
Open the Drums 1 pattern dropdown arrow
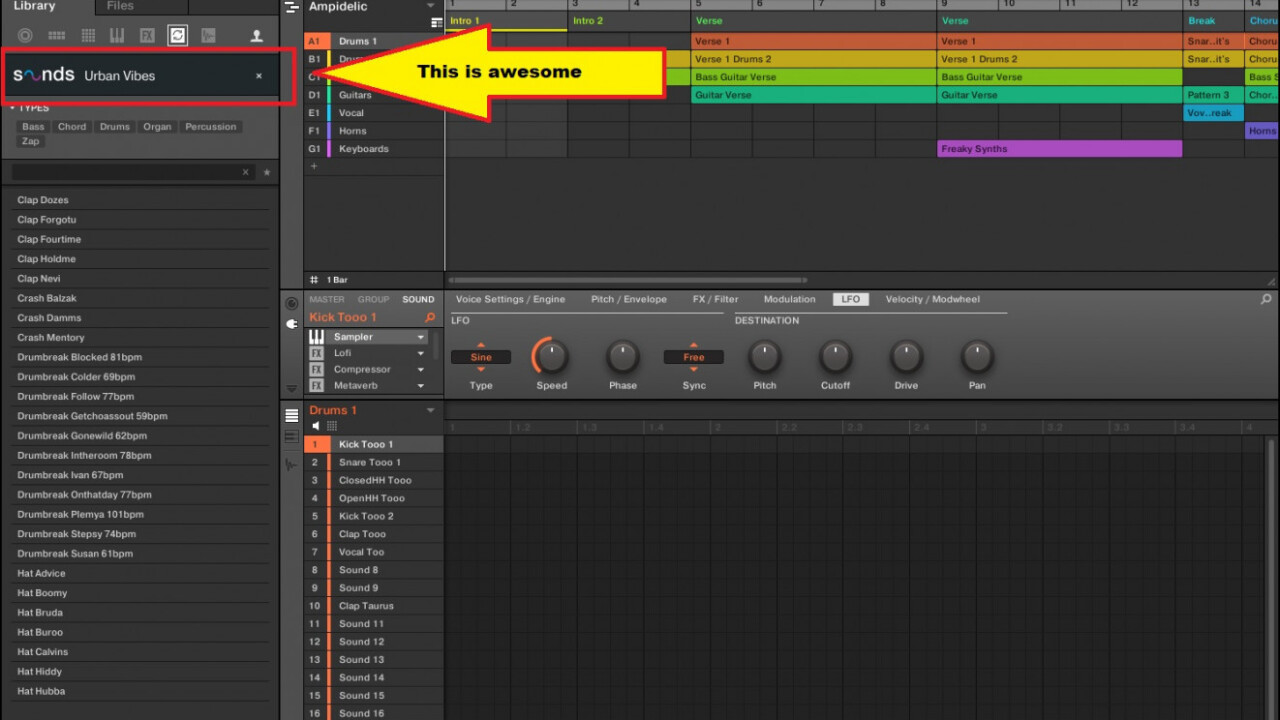(x=431, y=410)
